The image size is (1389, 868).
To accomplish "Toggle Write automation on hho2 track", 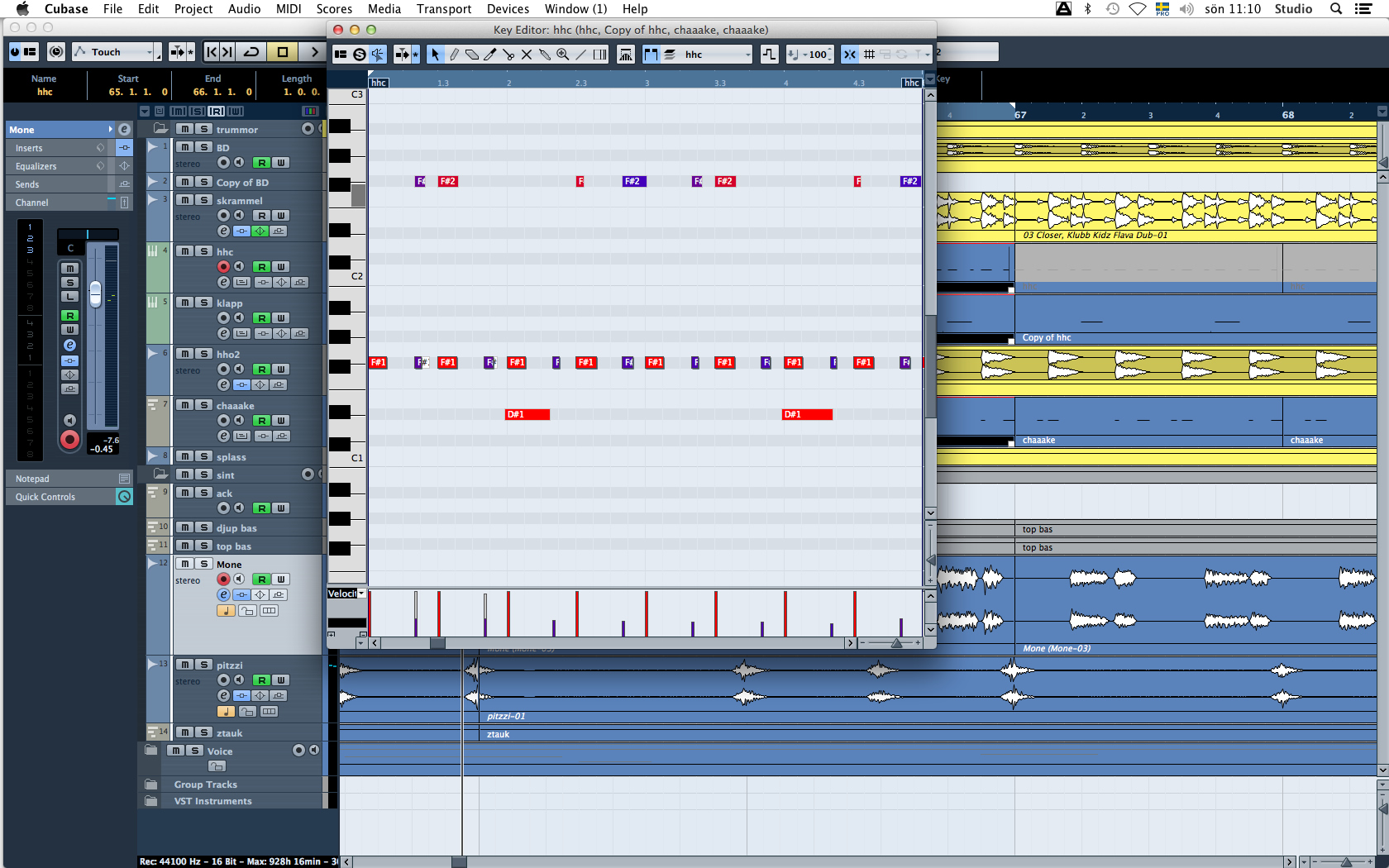I will [281, 370].
